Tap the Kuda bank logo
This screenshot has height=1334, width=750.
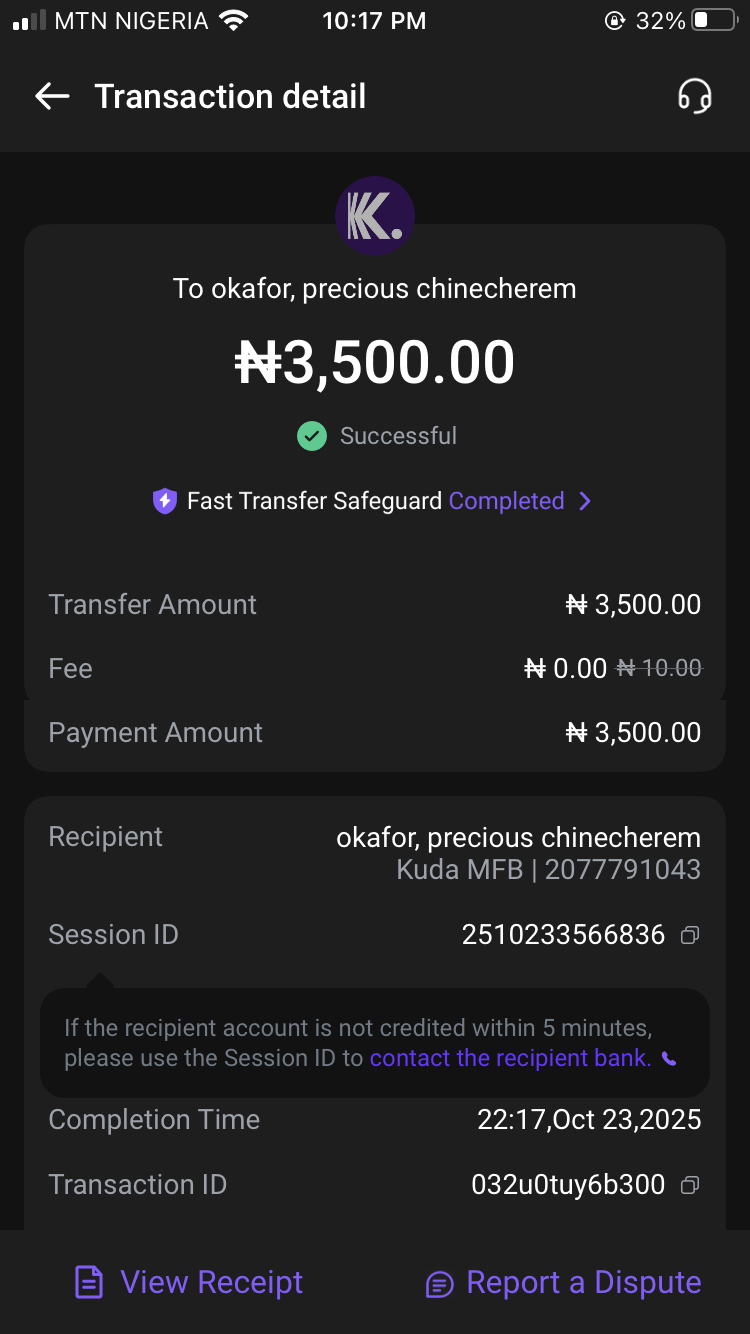(375, 216)
